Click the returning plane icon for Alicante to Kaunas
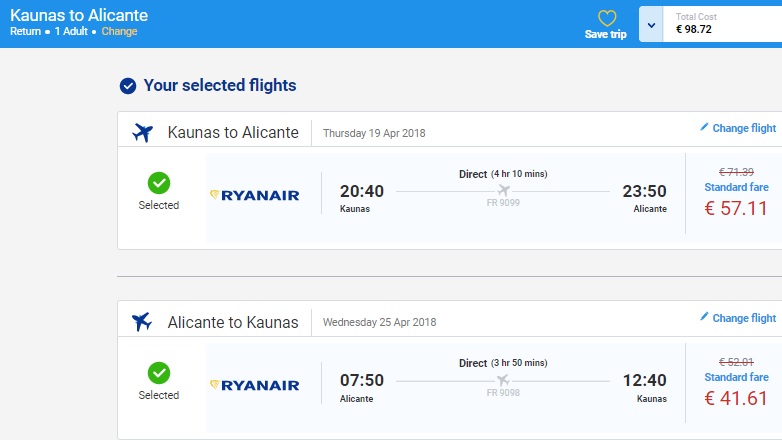The height and width of the screenshot is (440, 782). [142, 322]
